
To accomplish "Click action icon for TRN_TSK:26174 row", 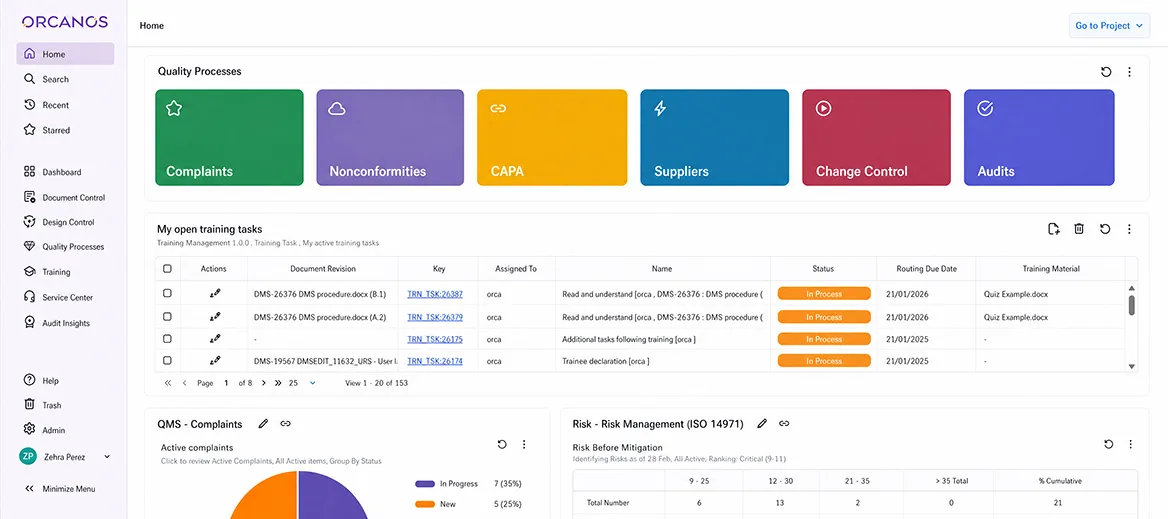I will (215, 360).
